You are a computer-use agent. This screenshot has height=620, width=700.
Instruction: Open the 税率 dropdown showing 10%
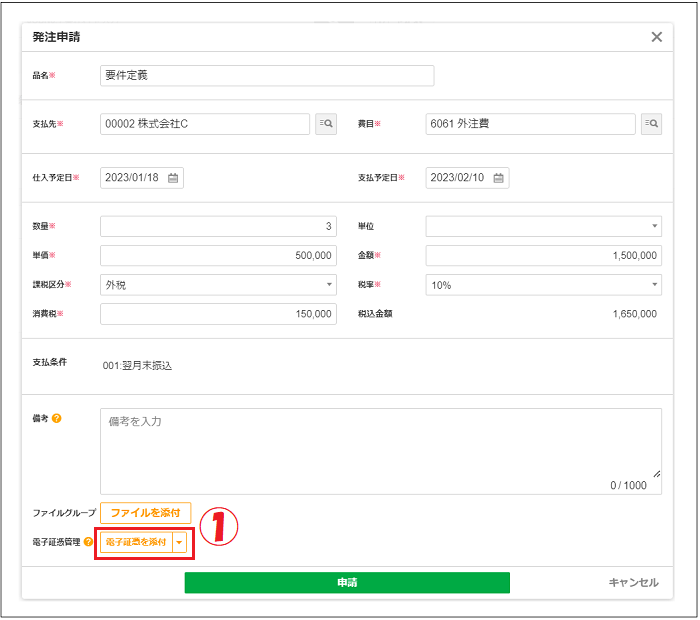coord(543,285)
